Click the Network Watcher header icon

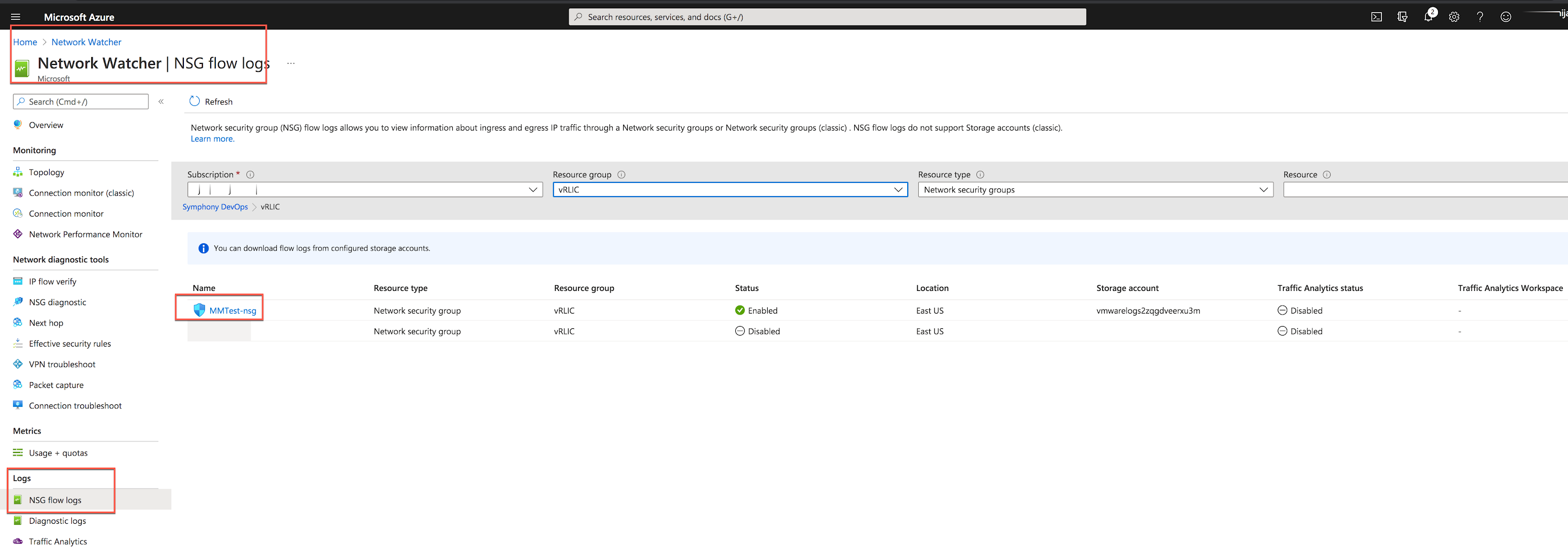point(22,68)
